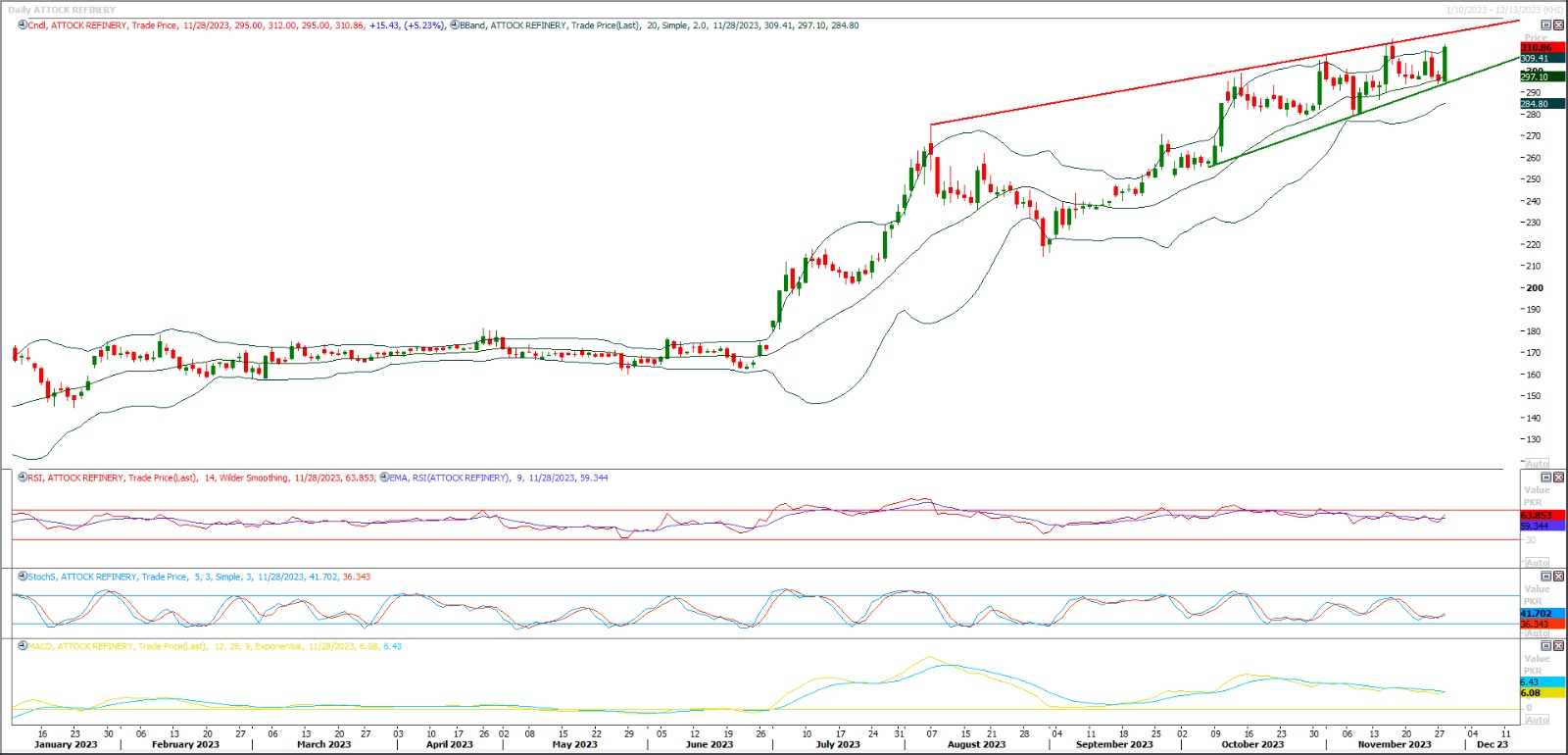
Task: Click the November 2023 label on time axis
Action: [1395, 744]
